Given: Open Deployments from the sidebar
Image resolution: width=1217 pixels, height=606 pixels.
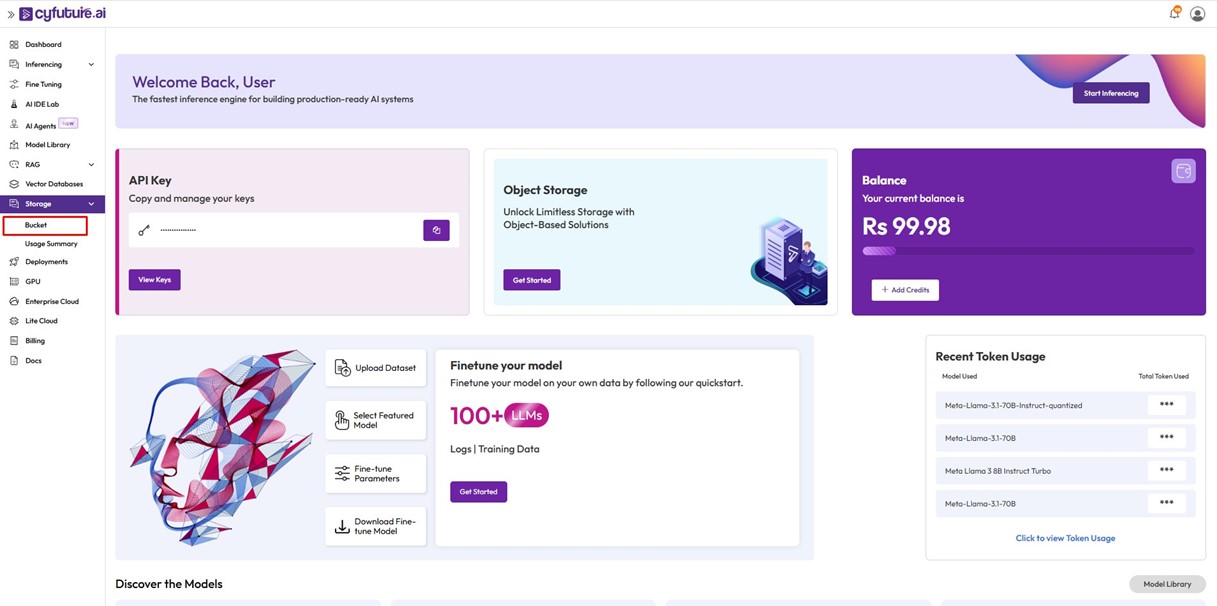Looking at the screenshot, I should [46, 262].
